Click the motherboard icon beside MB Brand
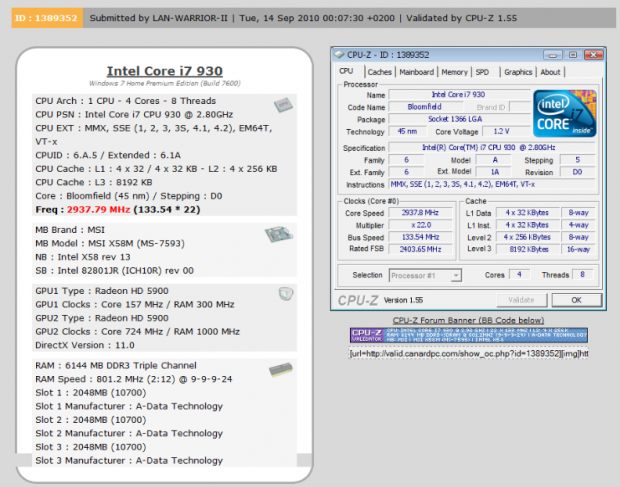620x487 pixels. coord(279,234)
